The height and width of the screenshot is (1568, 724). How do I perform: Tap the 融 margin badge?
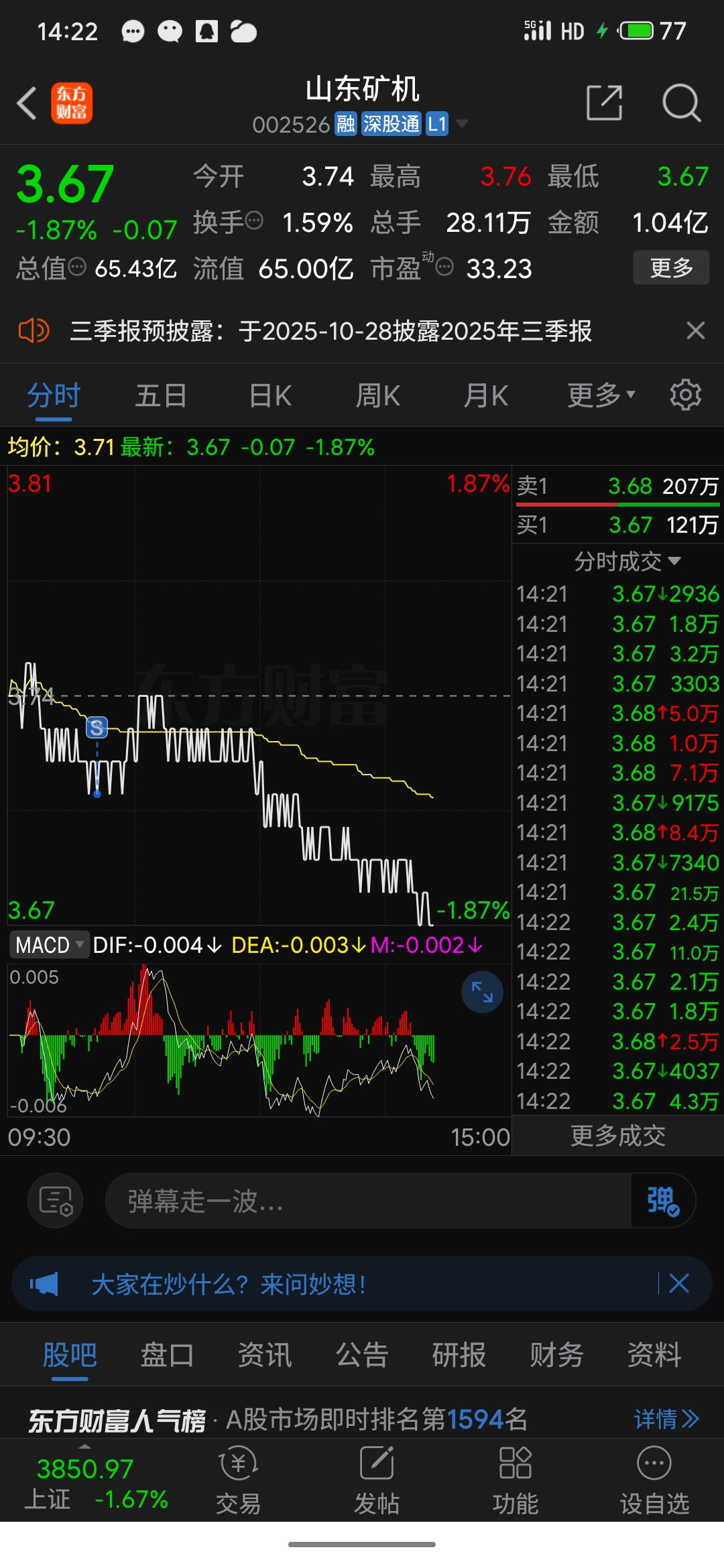pyautogui.click(x=345, y=124)
